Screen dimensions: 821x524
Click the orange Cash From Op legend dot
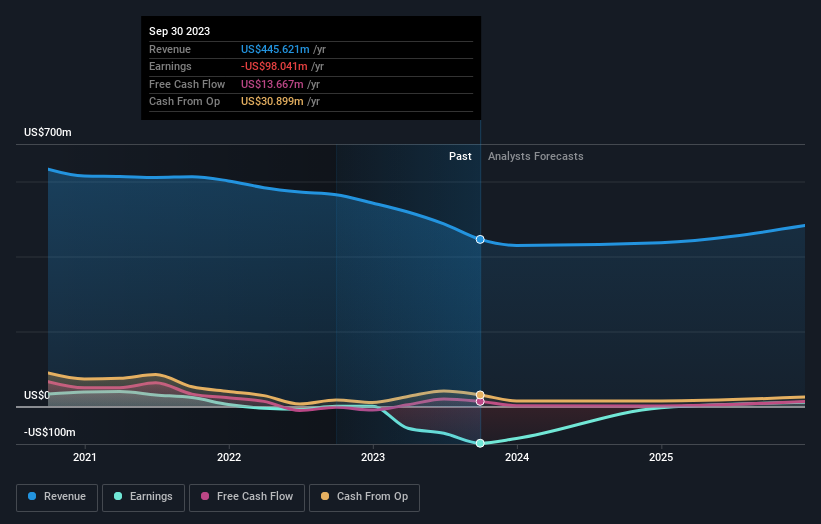click(325, 496)
